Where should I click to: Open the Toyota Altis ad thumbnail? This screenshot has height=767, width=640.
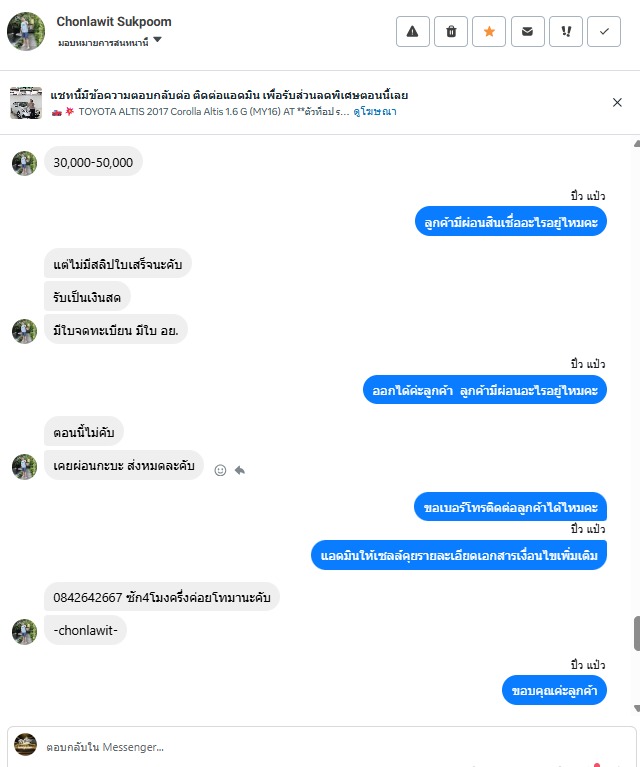[x=25, y=103]
